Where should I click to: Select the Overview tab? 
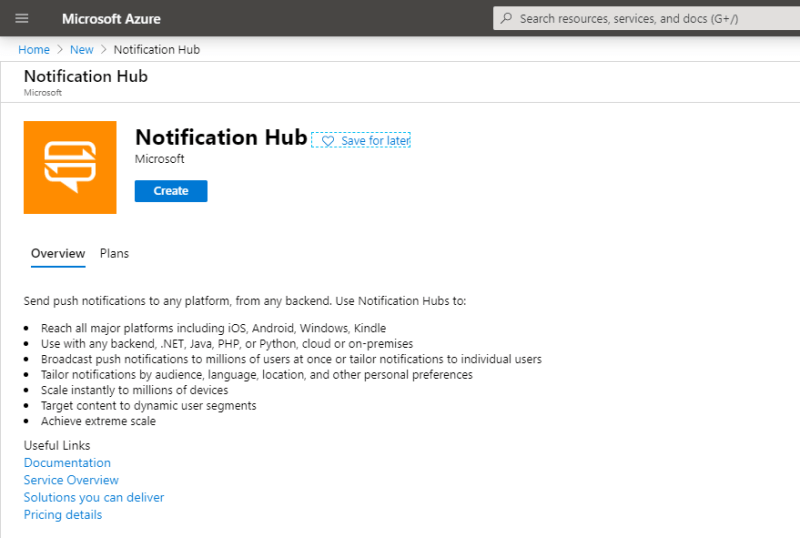[58, 254]
